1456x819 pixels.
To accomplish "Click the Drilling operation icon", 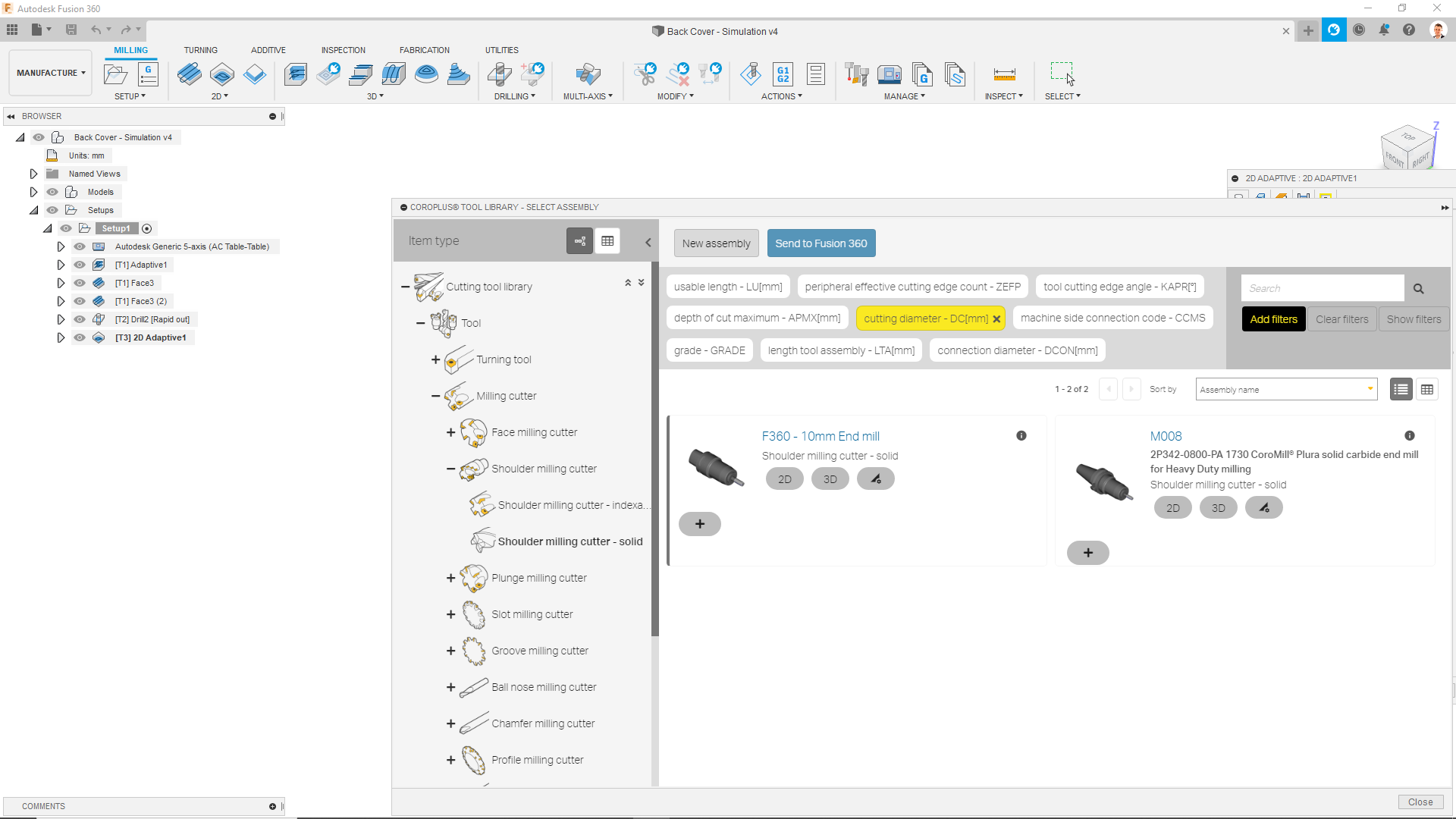I will tap(499, 74).
